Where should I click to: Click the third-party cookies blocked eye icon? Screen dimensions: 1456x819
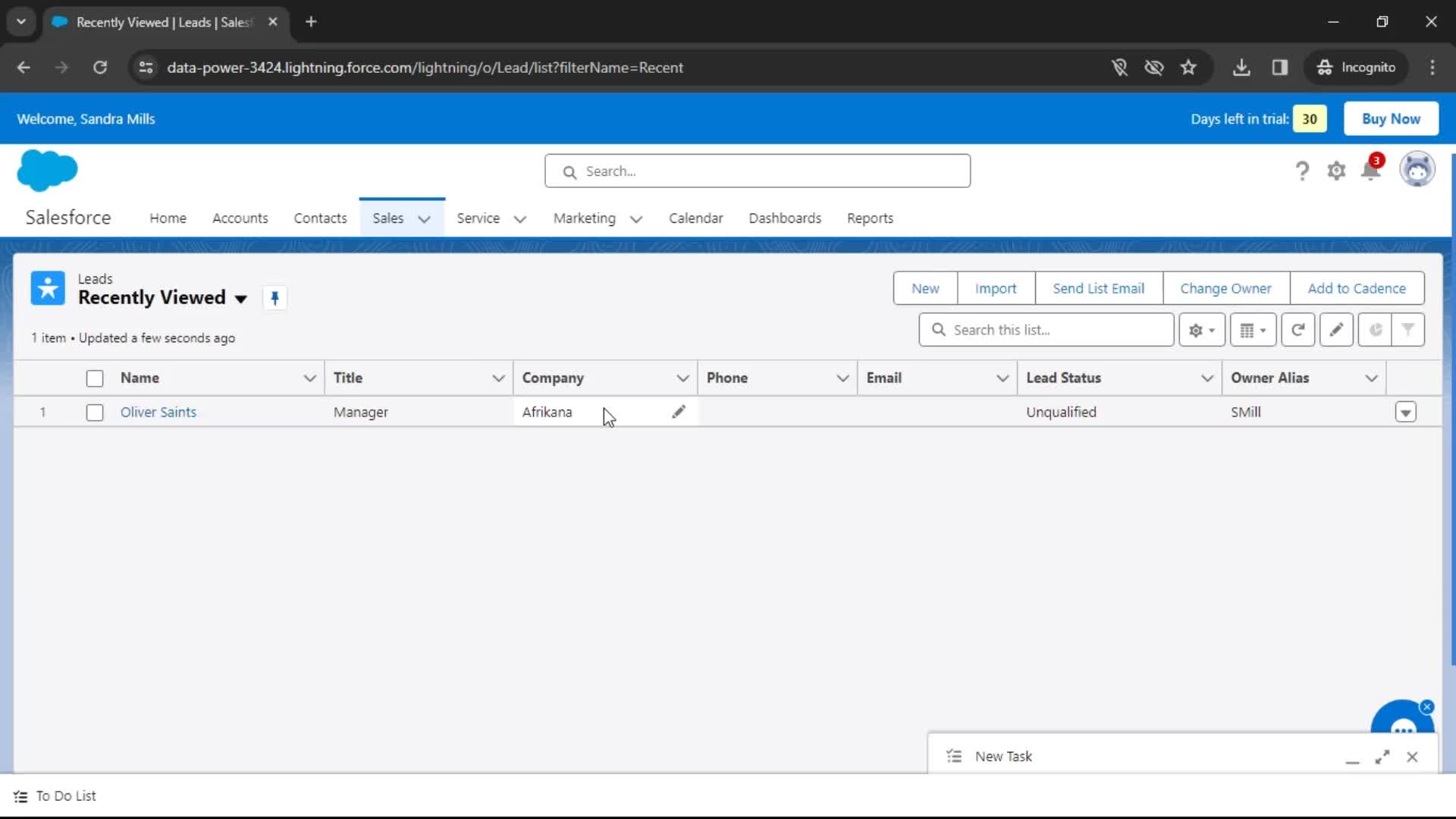coord(1153,67)
